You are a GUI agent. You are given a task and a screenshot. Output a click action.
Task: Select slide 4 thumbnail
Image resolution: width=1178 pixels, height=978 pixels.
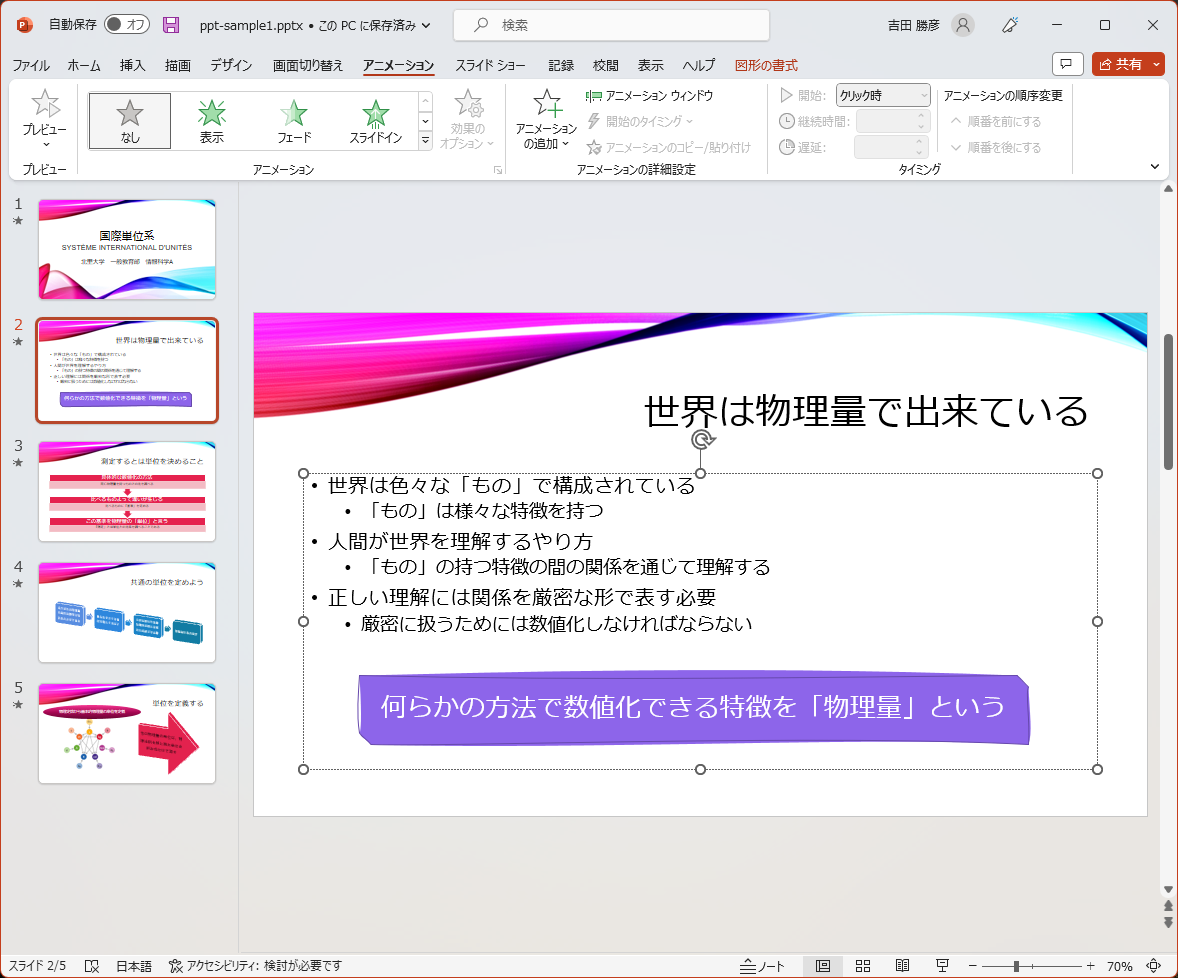tap(127, 612)
